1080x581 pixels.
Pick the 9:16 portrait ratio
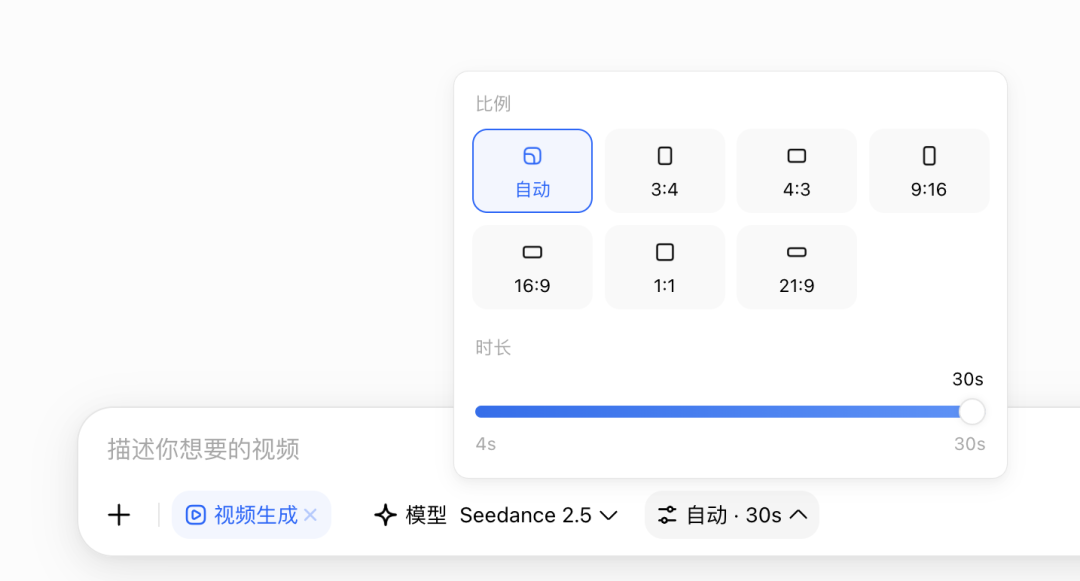tap(929, 171)
